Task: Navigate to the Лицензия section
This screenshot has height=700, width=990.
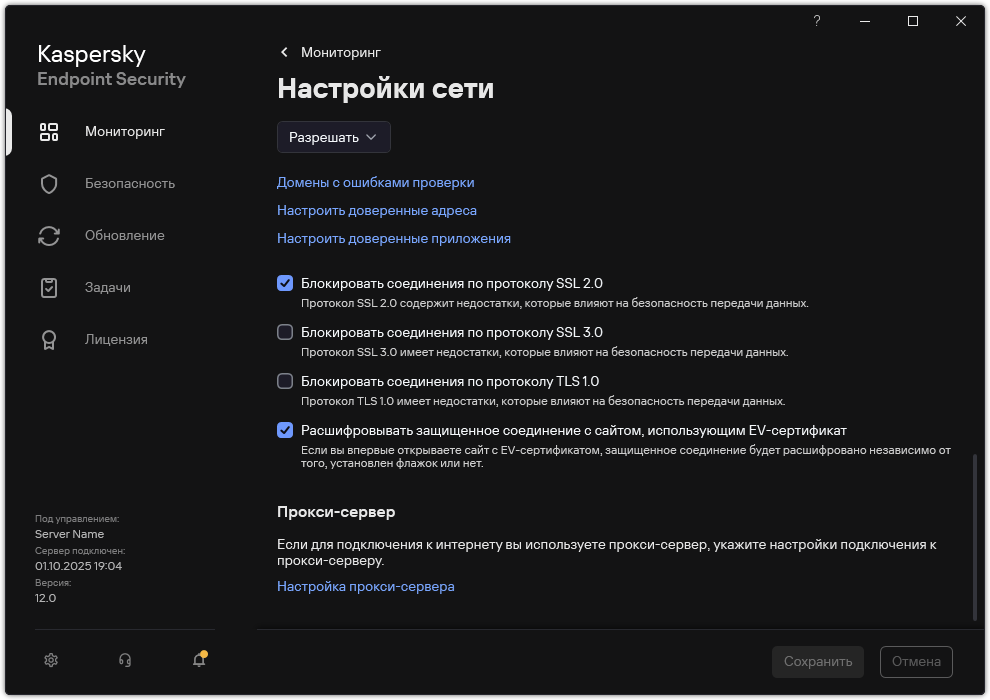Action: pyautogui.click(x=117, y=339)
